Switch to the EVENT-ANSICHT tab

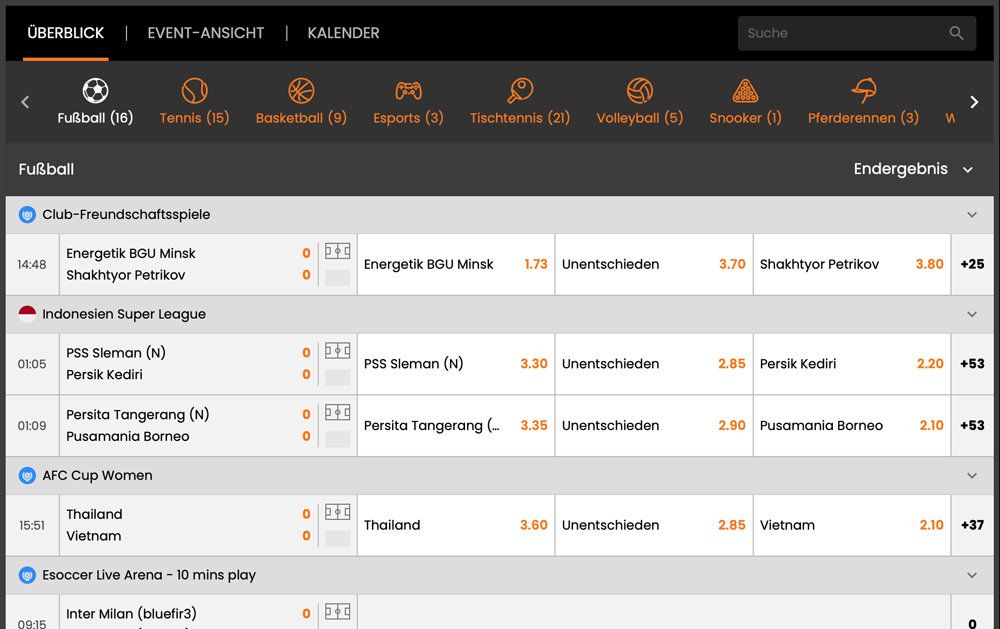[205, 33]
